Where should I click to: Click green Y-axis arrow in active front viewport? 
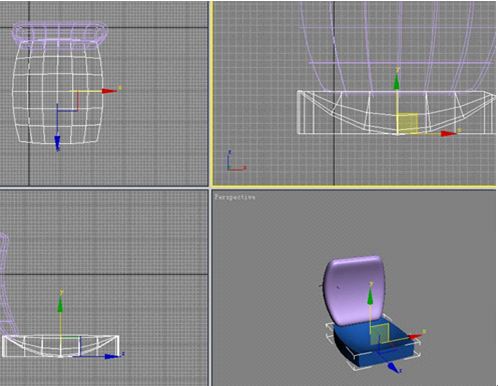tap(396, 82)
